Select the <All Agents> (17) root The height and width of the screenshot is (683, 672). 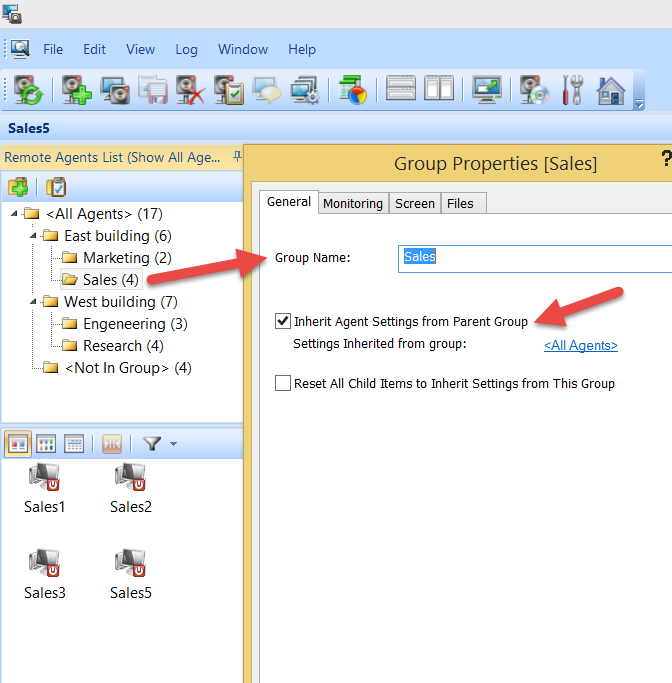click(104, 213)
